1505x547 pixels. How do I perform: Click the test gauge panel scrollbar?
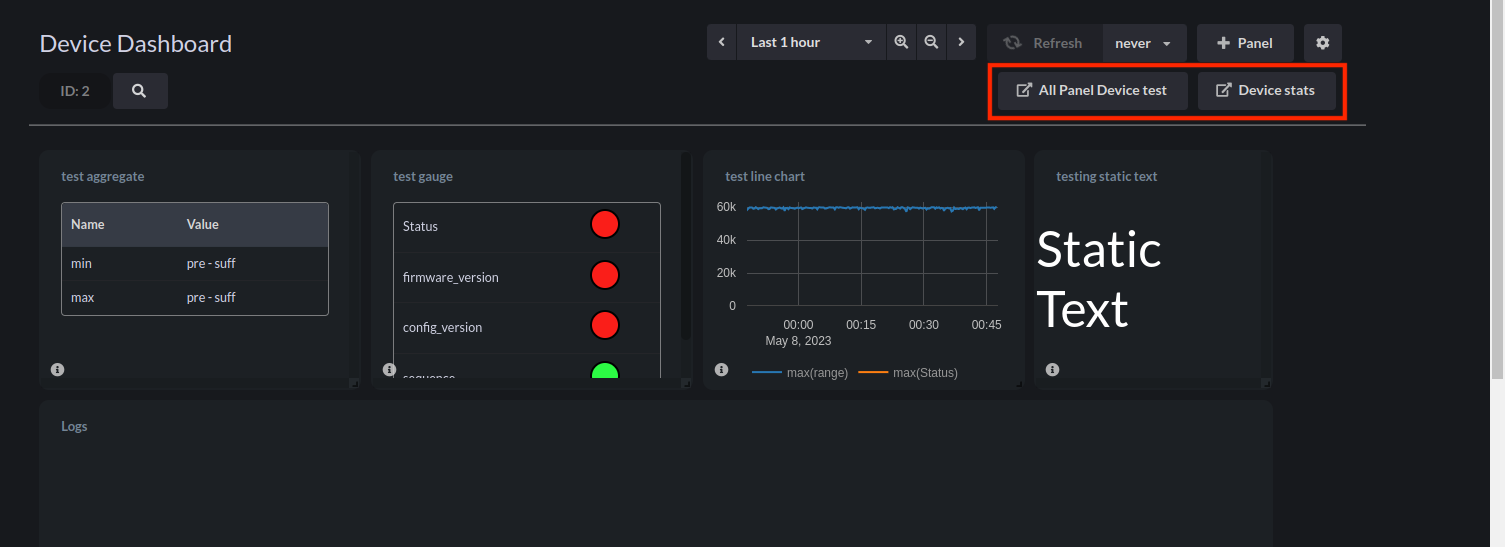pyautogui.click(x=686, y=246)
